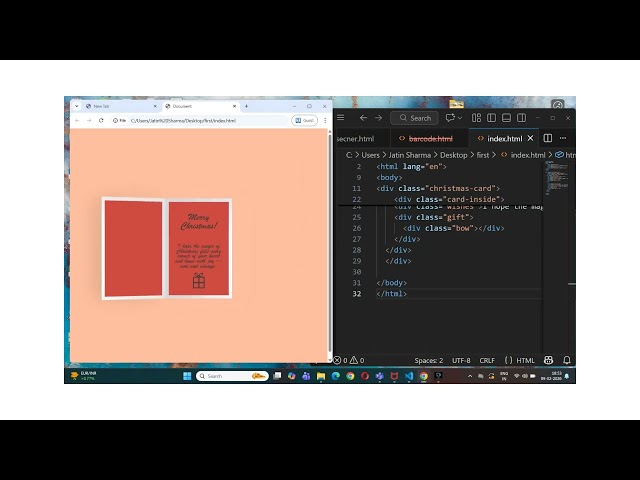Open the taskbar clock and date

551,376
